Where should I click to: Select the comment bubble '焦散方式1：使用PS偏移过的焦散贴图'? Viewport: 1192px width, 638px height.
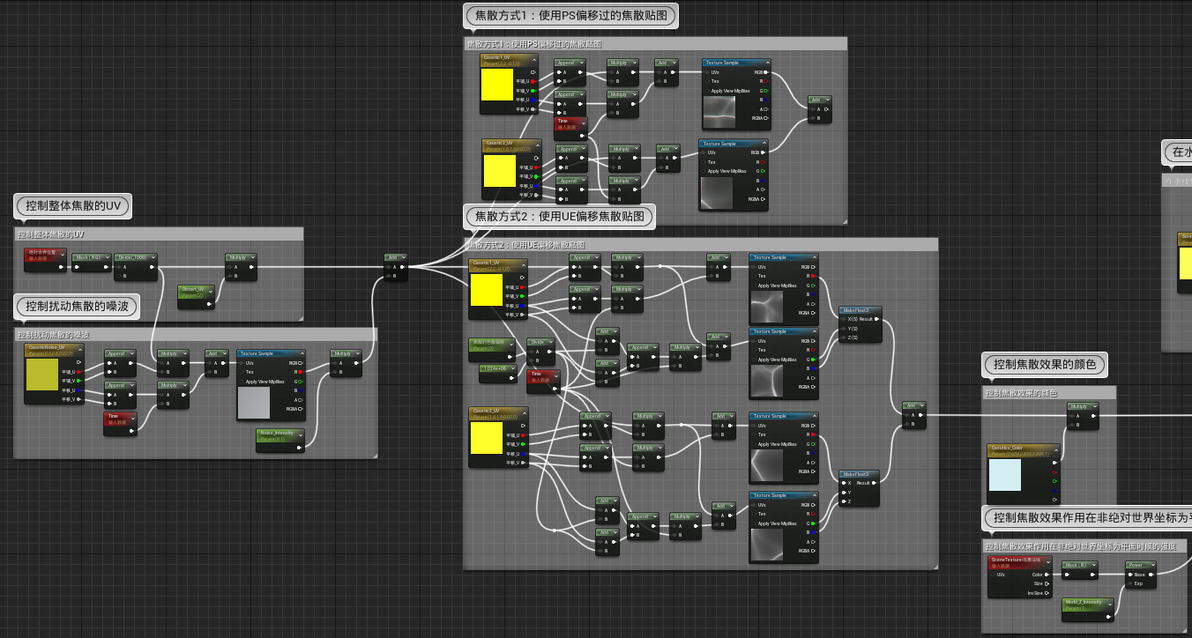pyautogui.click(x=570, y=15)
